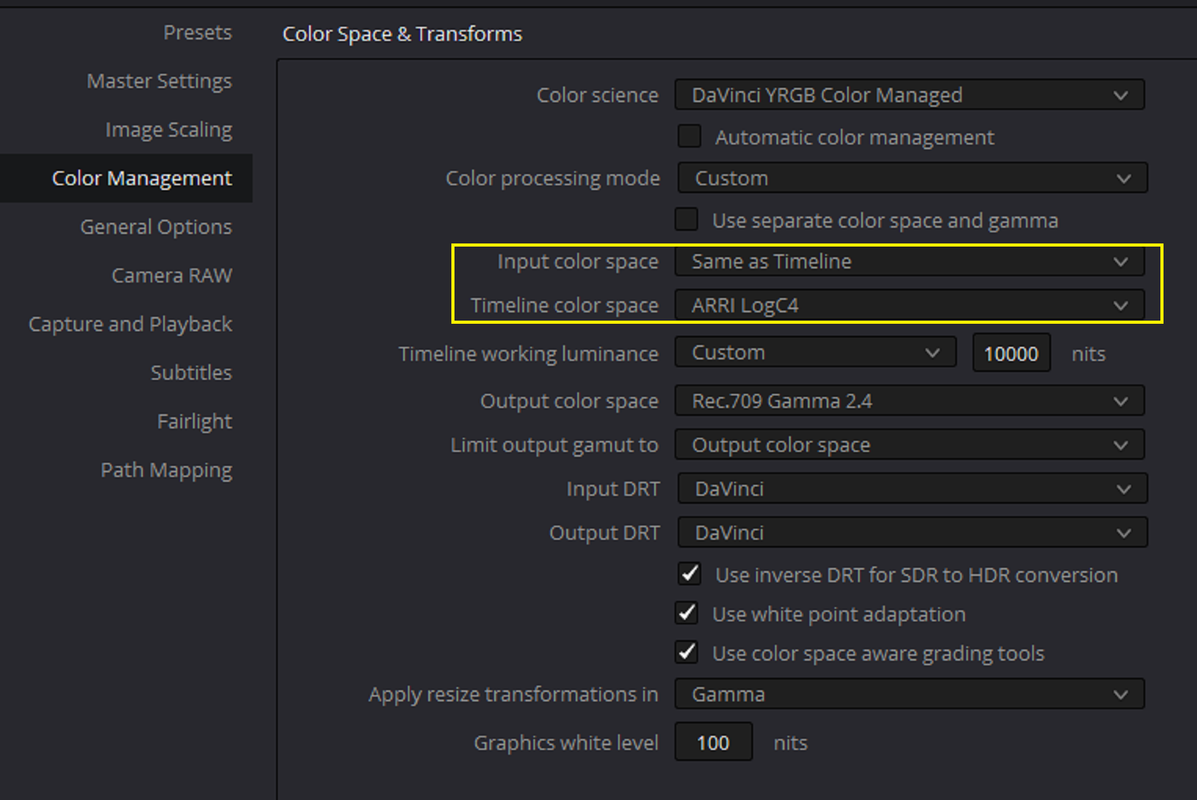Image resolution: width=1197 pixels, height=800 pixels.
Task: Go to Subtitles settings
Action: coord(191,373)
